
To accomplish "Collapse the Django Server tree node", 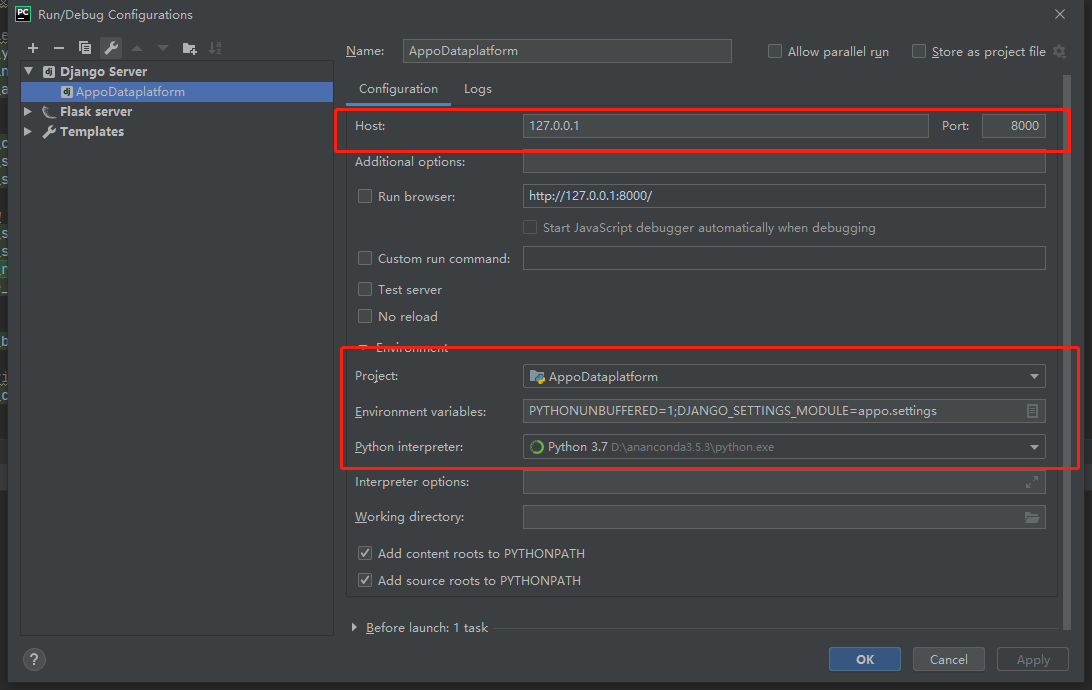I will coord(29,71).
